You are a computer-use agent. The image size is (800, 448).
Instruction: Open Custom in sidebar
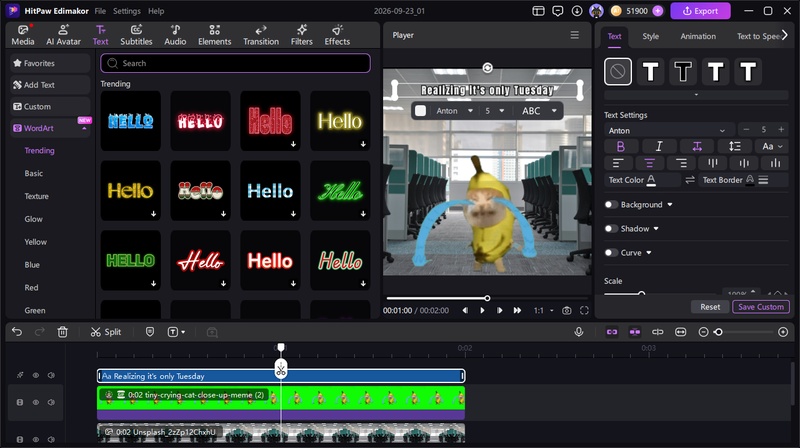click(50, 107)
